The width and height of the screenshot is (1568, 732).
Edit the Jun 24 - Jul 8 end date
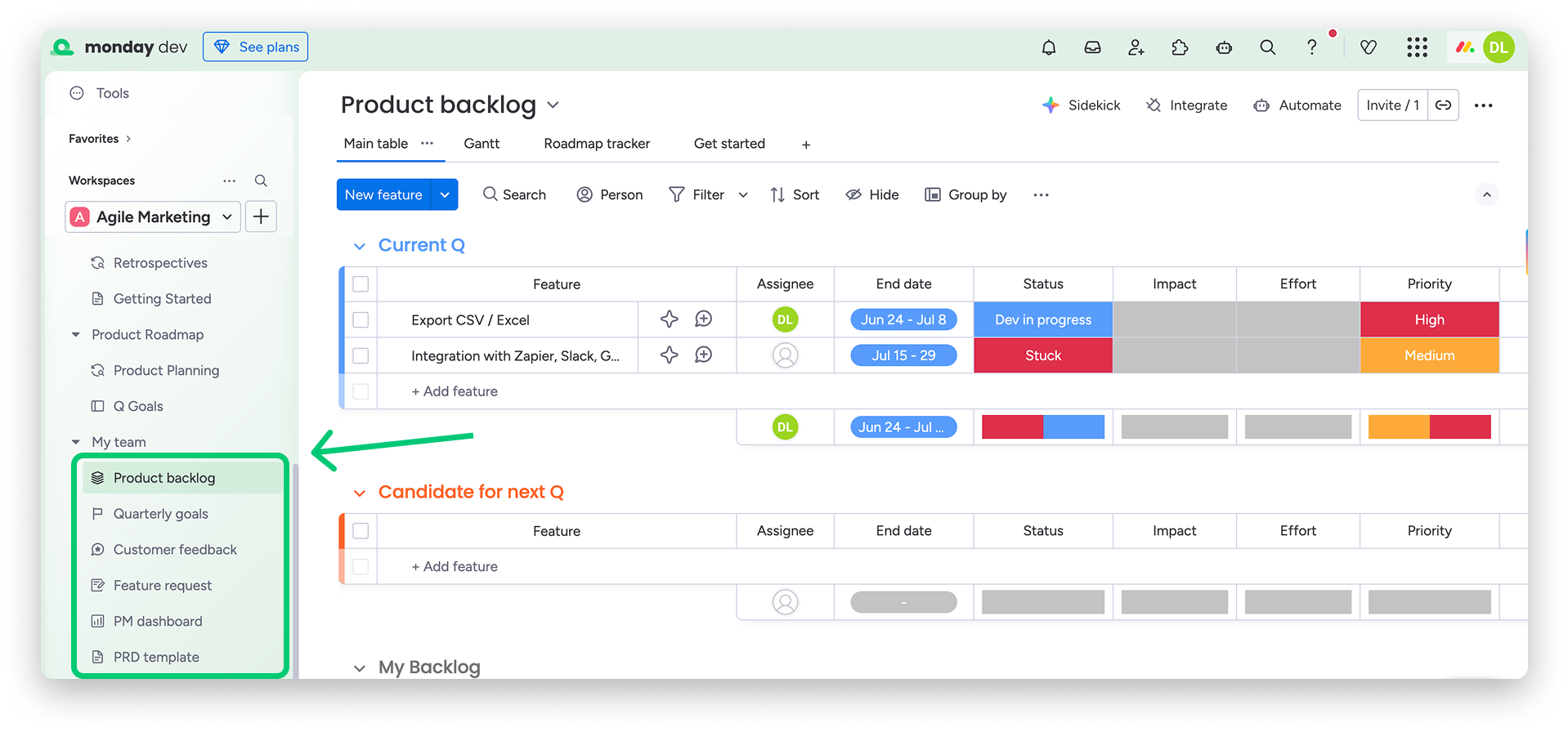click(903, 319)
